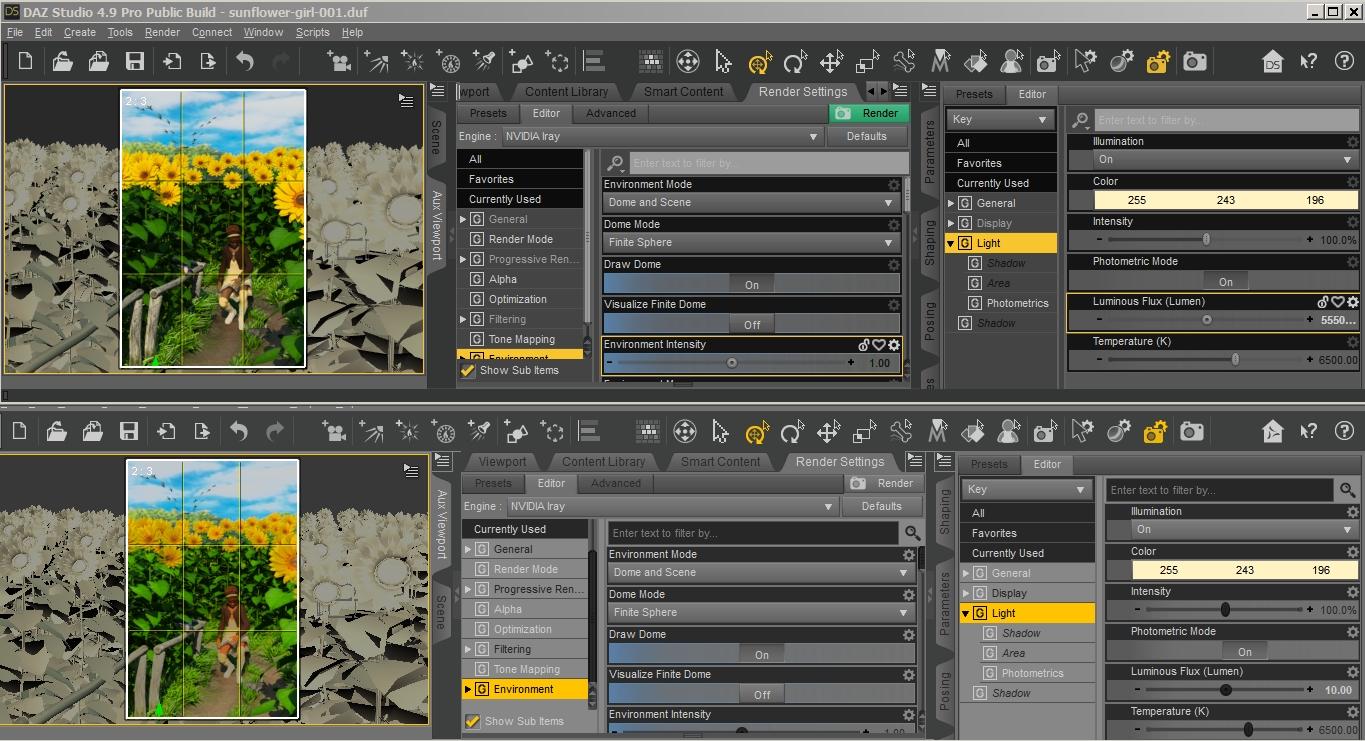Screen dimensions: 1365x741
Task: Click the green Render button
Action: tap(869, 113)
